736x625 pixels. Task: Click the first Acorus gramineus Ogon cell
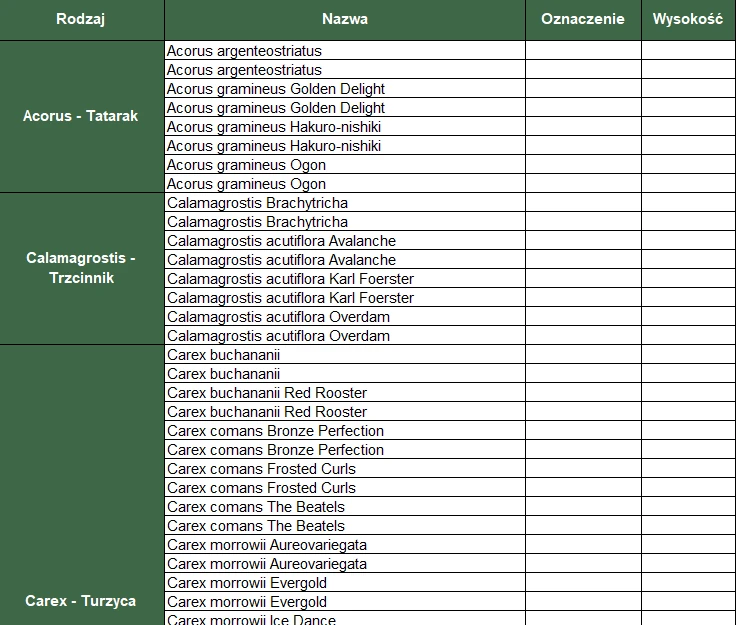click(x=345, y=164)
